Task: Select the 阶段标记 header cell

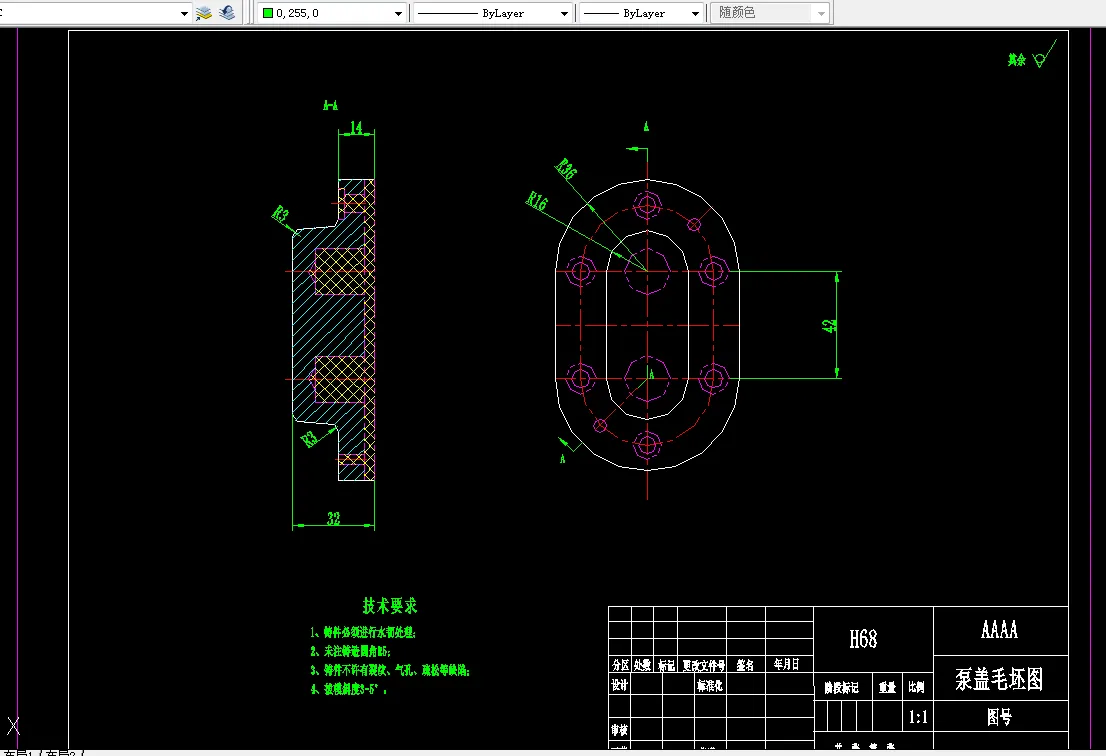Action: 841,688
